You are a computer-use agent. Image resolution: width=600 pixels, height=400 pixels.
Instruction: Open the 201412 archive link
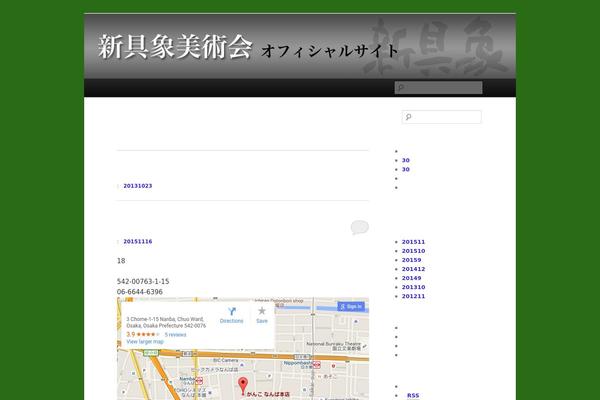(413, 269)
